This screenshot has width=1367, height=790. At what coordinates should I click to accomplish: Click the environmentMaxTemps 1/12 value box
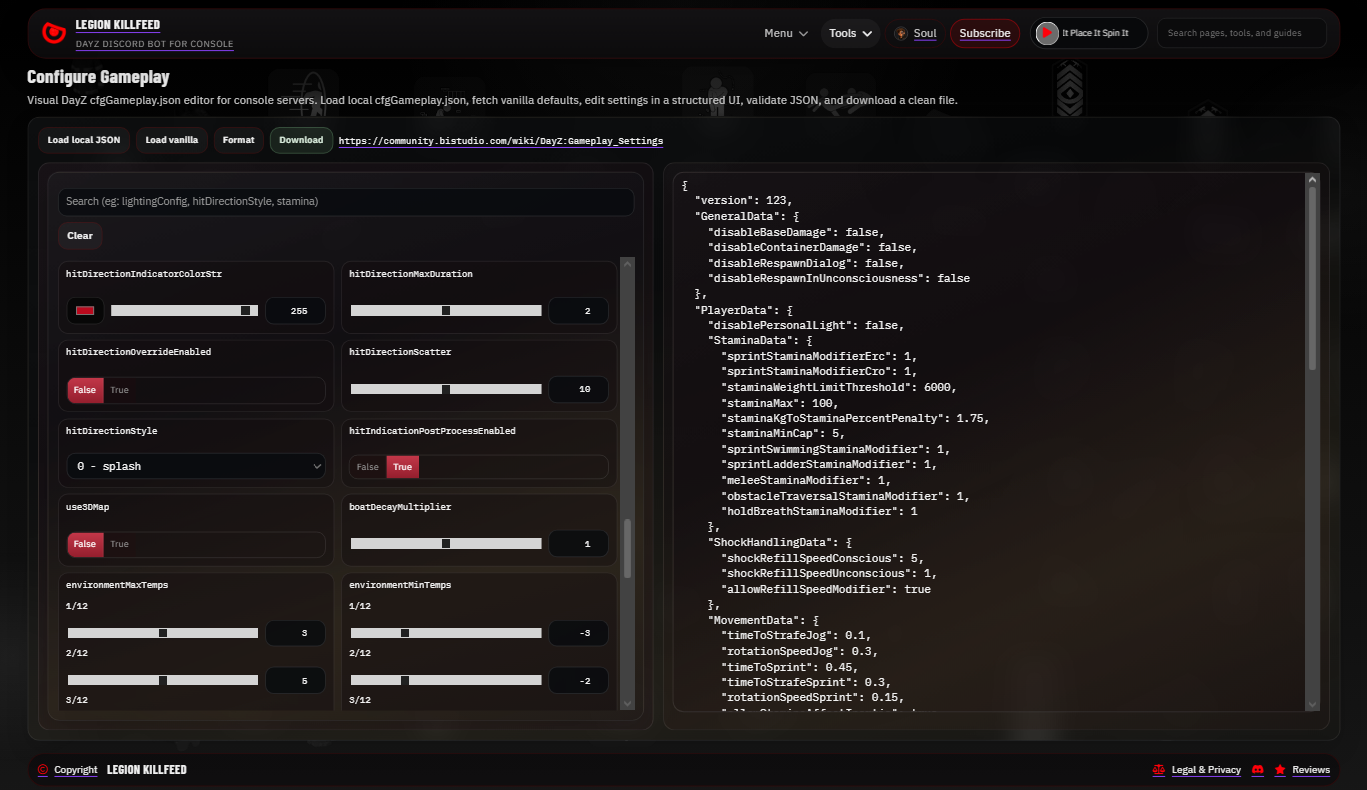pos(295,633)
